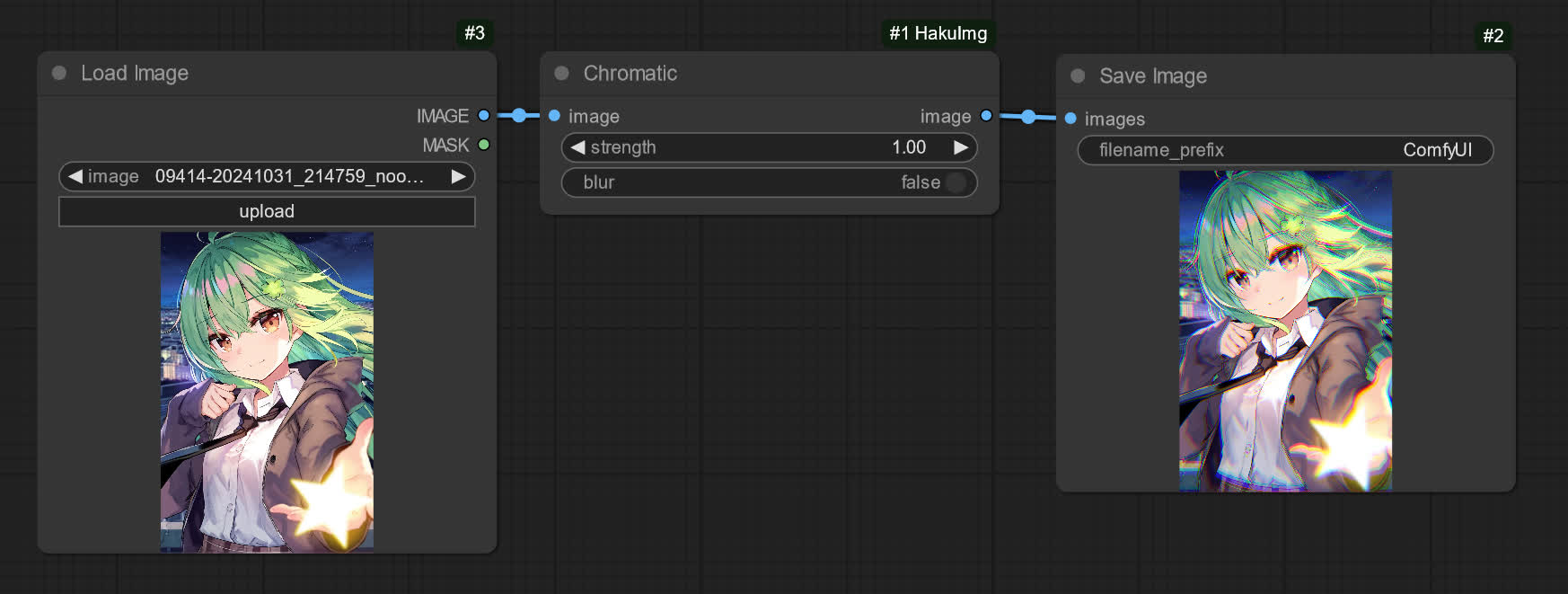Click the ComfyUI prefix value text

pos(1437,150)
